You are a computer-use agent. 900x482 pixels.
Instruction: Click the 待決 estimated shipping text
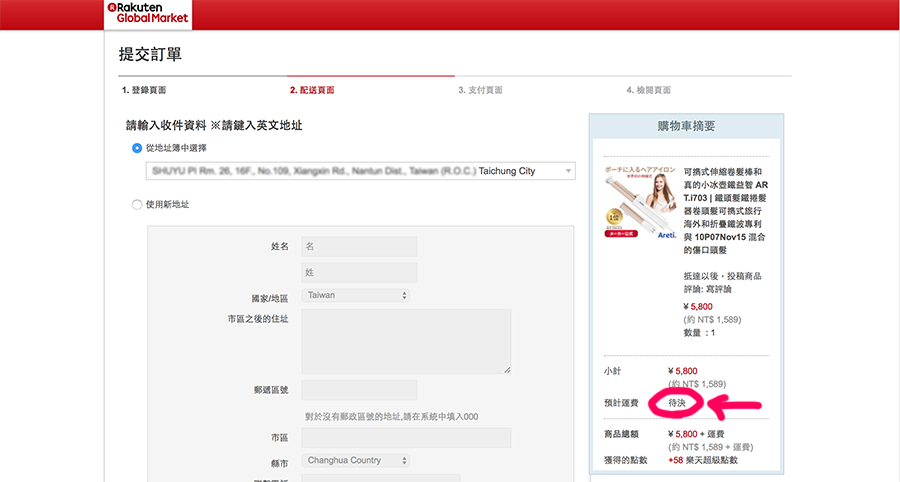[x=677, y=403]
